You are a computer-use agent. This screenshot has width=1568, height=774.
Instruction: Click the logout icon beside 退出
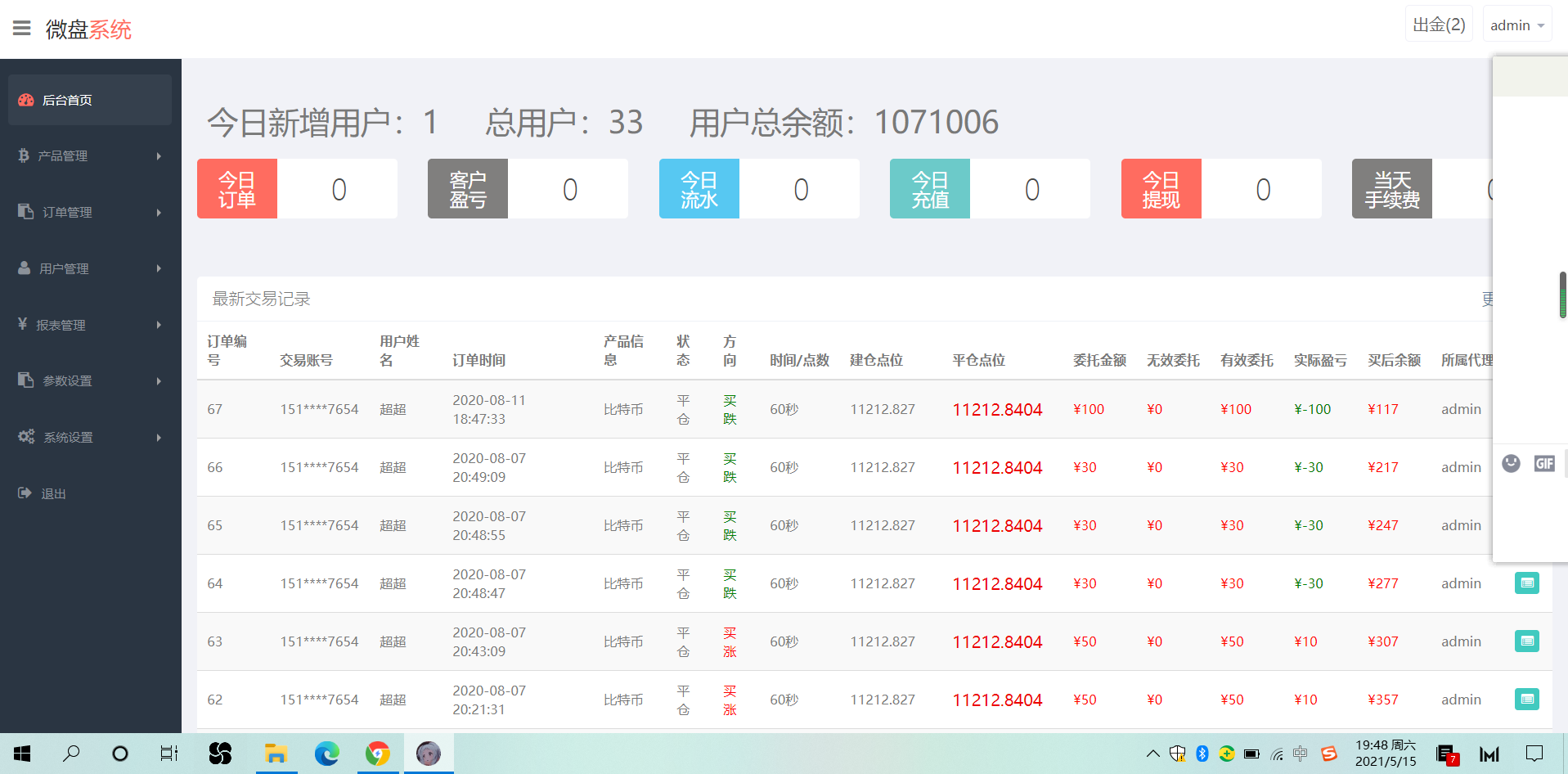pos(25,493)
